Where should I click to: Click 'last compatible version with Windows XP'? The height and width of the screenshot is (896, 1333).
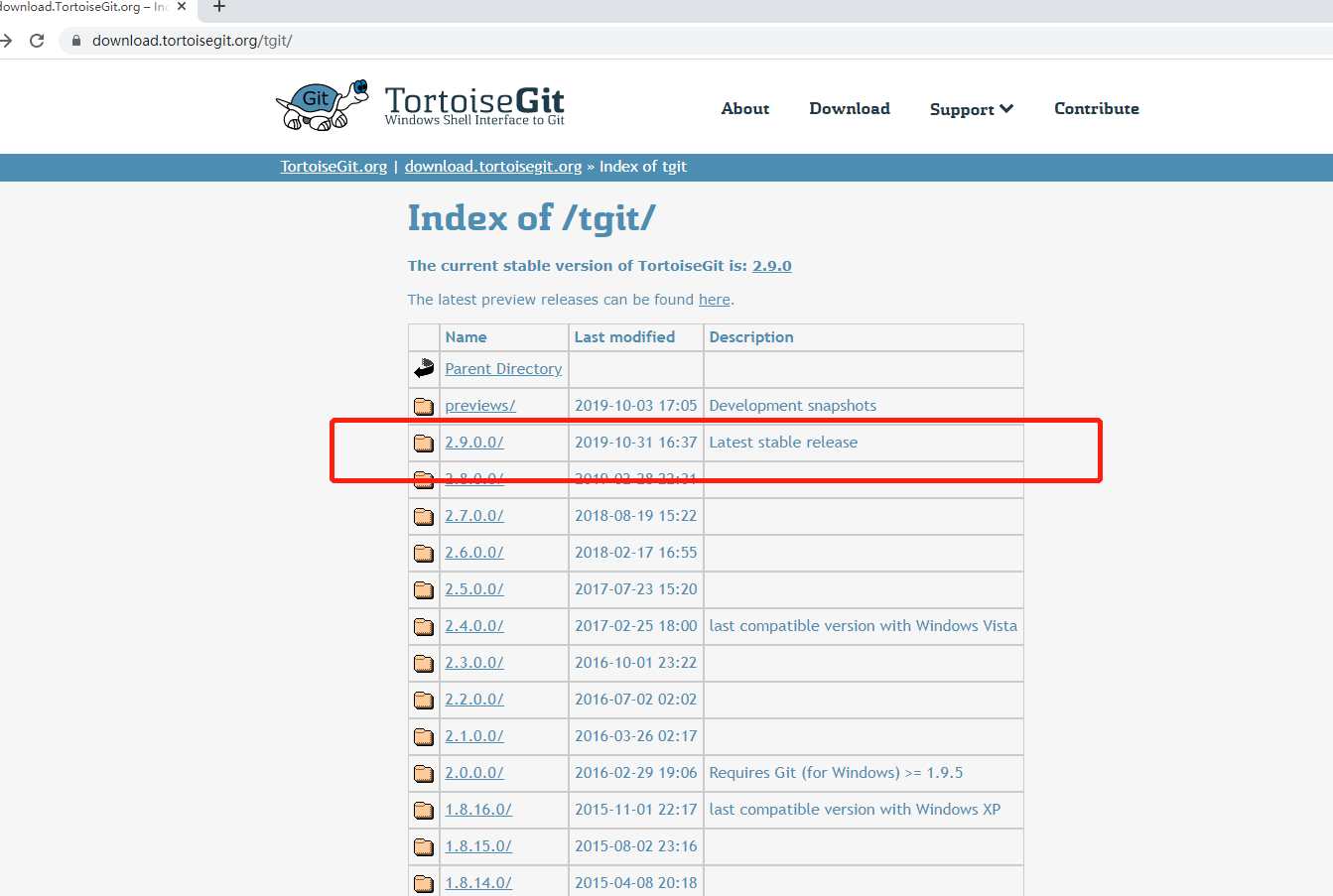pos(855,810)
